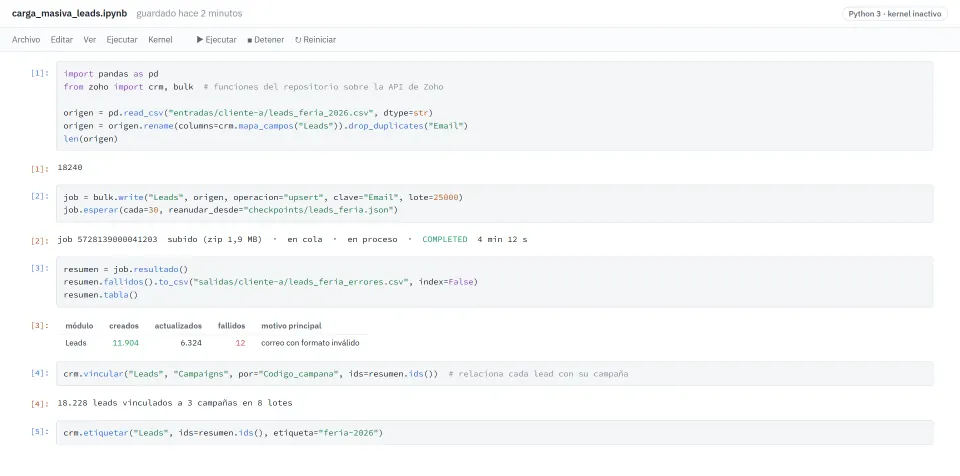
Task: Open the Ejecutar menu
Action: coord(122,40)
